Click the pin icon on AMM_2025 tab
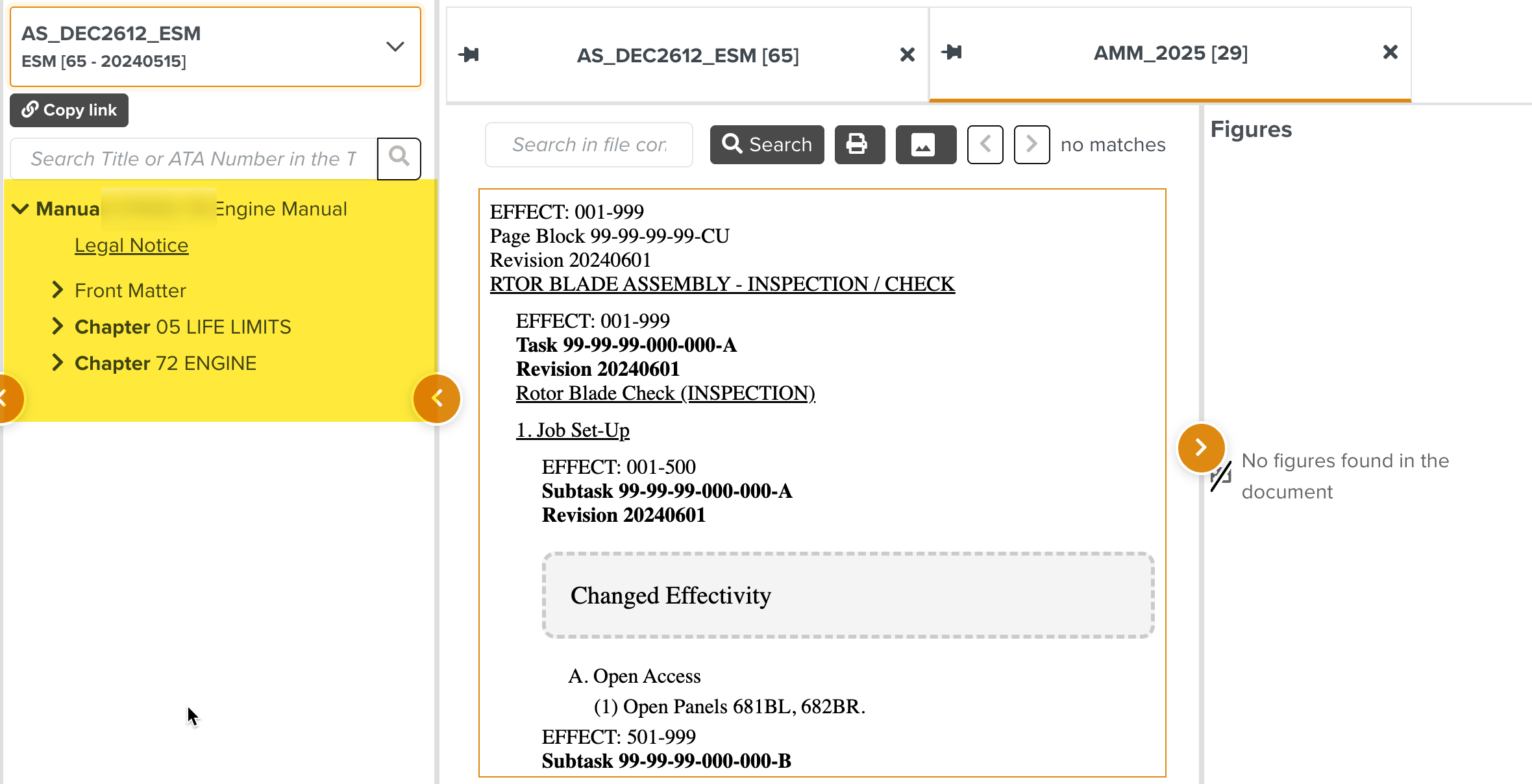Image resolution: width=1532 pixels, height=784 pixels. (x=952, y=52)
